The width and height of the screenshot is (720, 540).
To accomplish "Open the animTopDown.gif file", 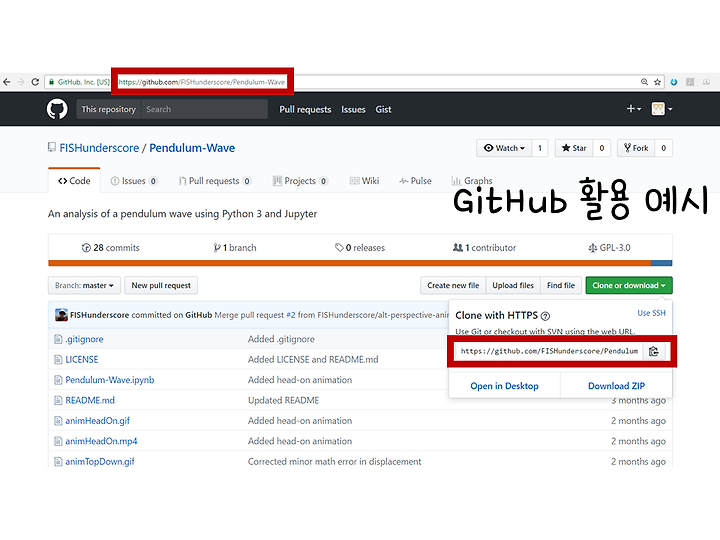I will [x=100, y=461].
